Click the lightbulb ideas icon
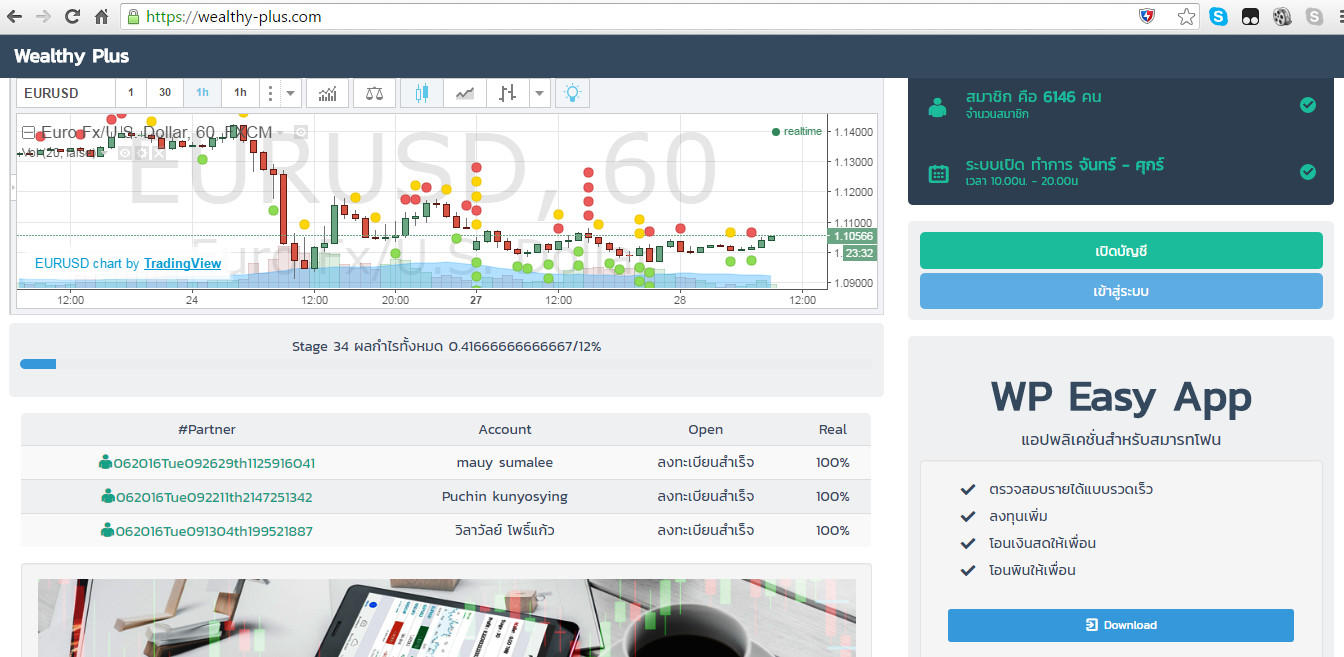Viewport: 1344px width, 657px height. click(x=572, y=93)
